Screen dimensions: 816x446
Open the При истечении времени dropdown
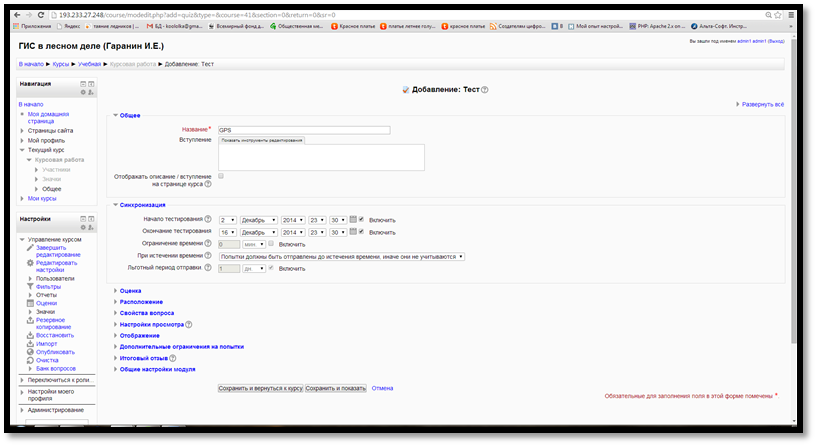point(341,257)
